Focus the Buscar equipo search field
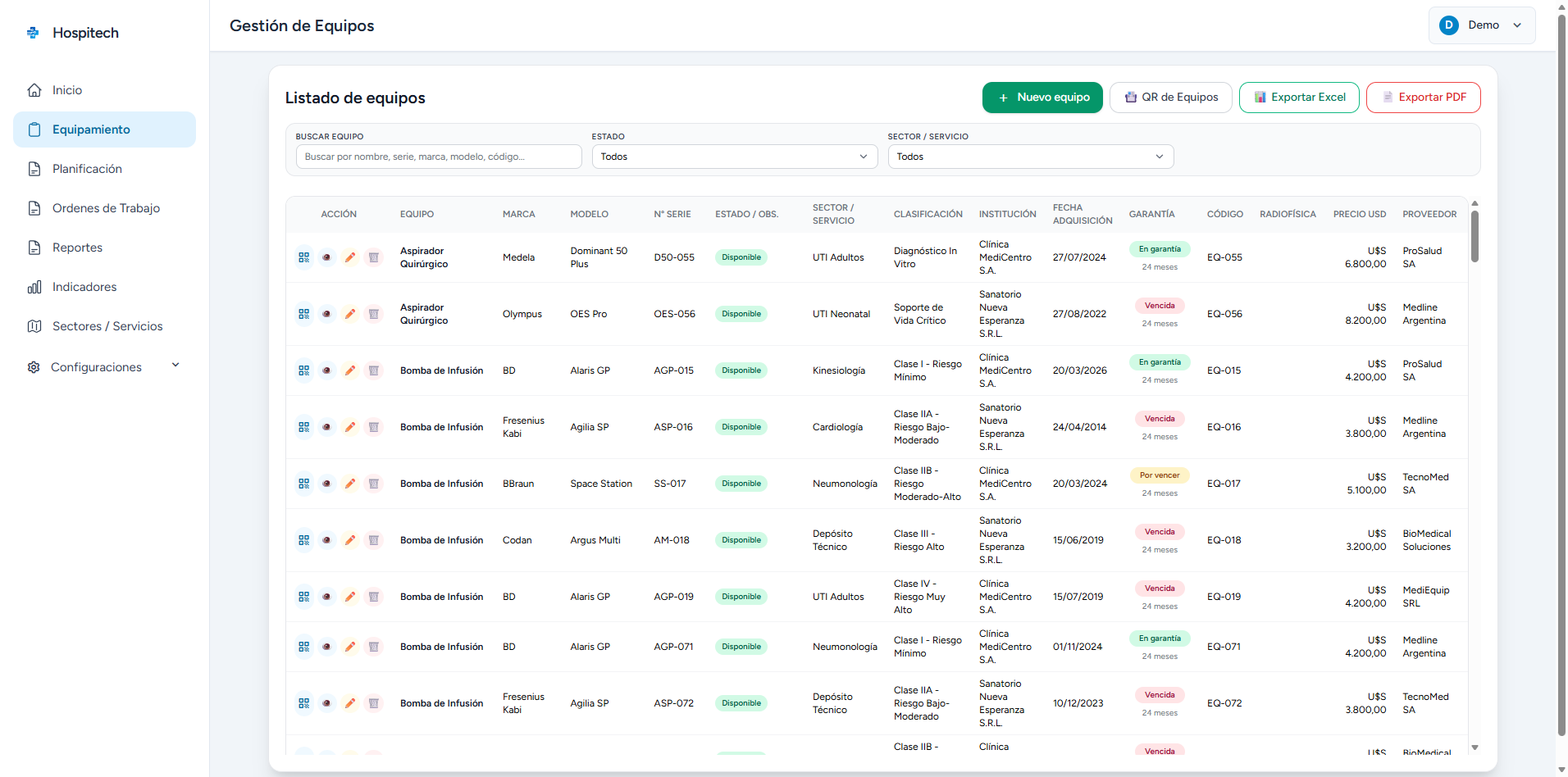1568x777 pixels. 439,157
